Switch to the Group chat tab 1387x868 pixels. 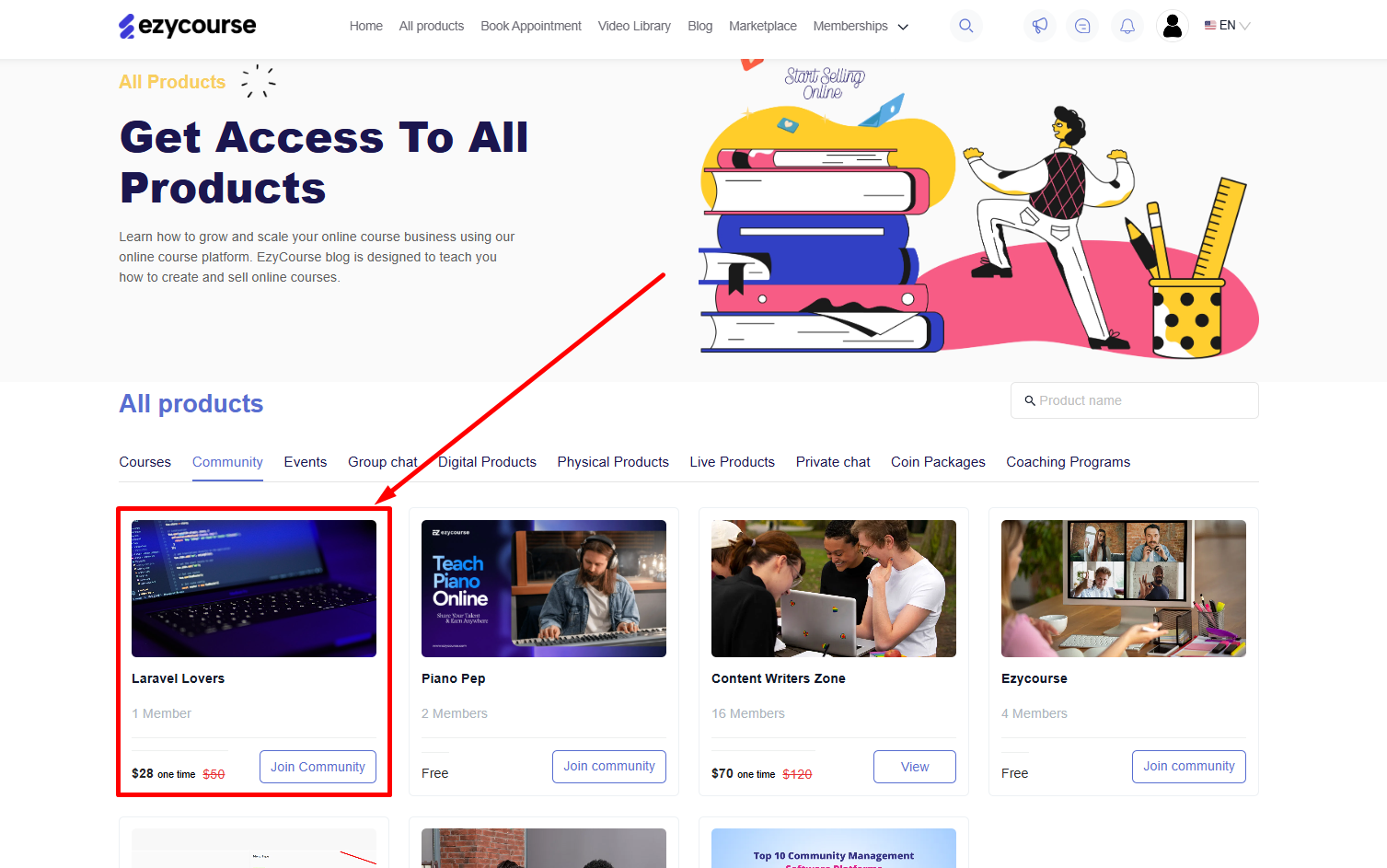point(382,462)
